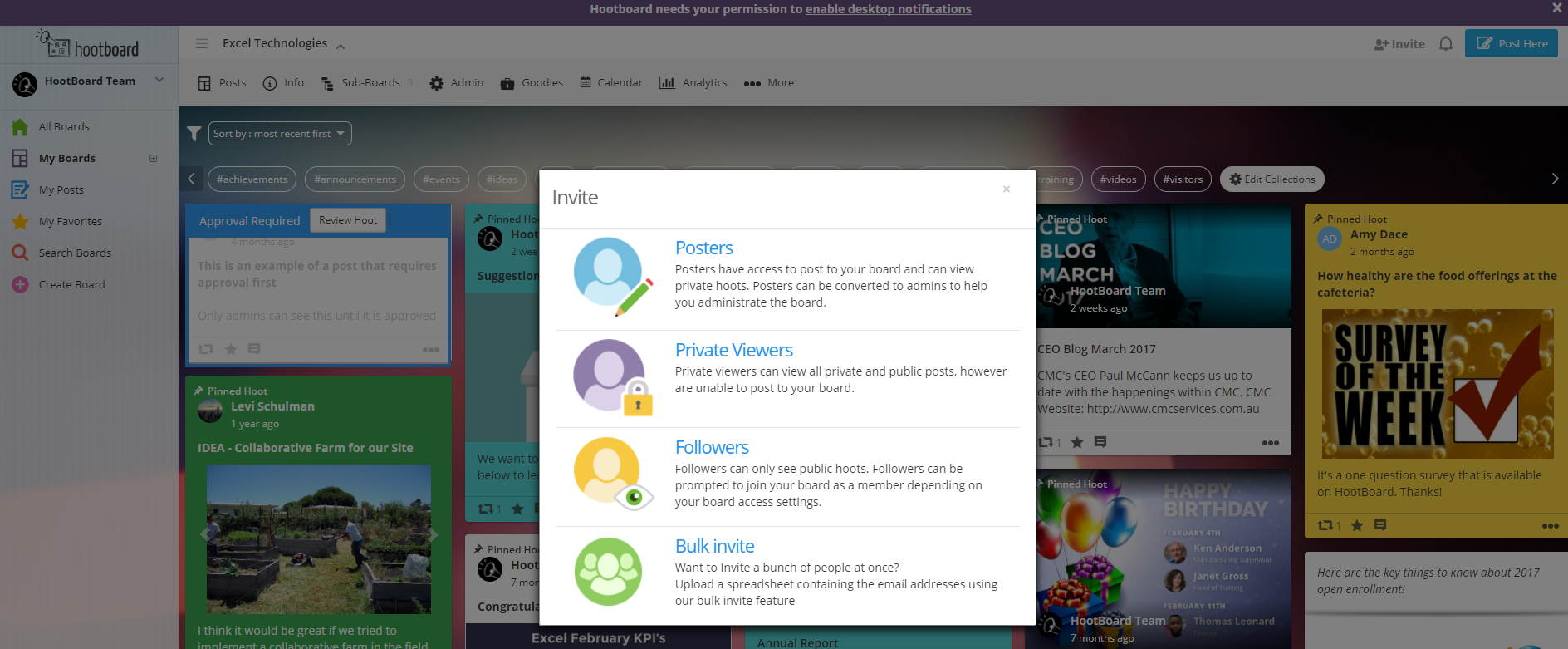This screenshot has height=649, width=1568.
Task: Go to the next farm photo
Action: 433,535
